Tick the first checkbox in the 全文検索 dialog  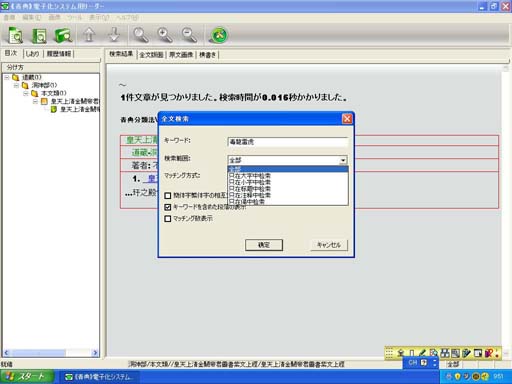pyautogui.click(x=168, y=195)
